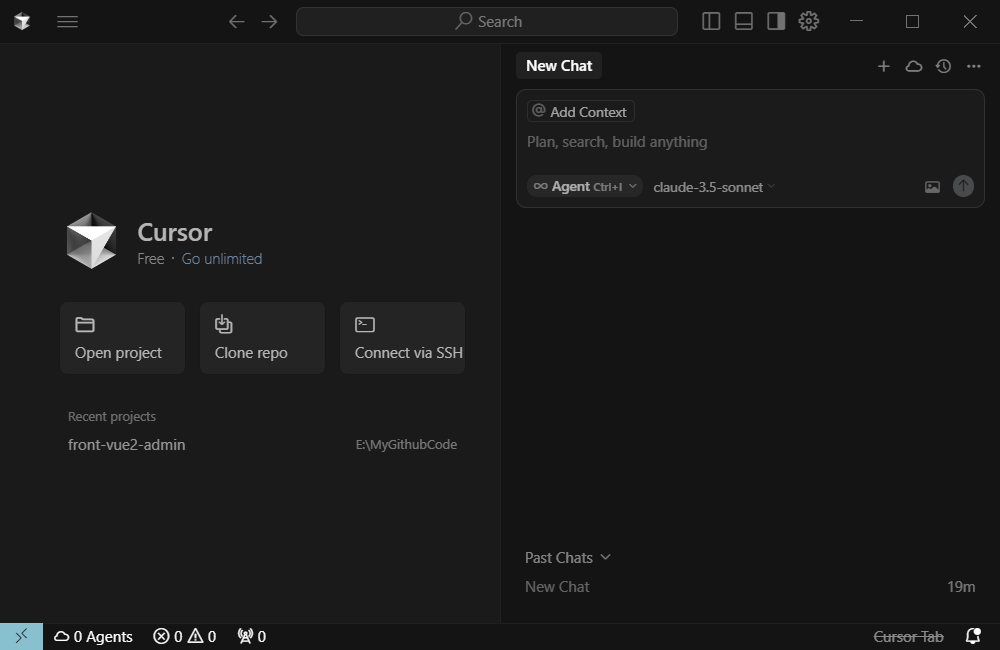Click the Recent projects heading
This screenshot has width=1000, height=650.
pyautogui.click(x=112, y=417)
